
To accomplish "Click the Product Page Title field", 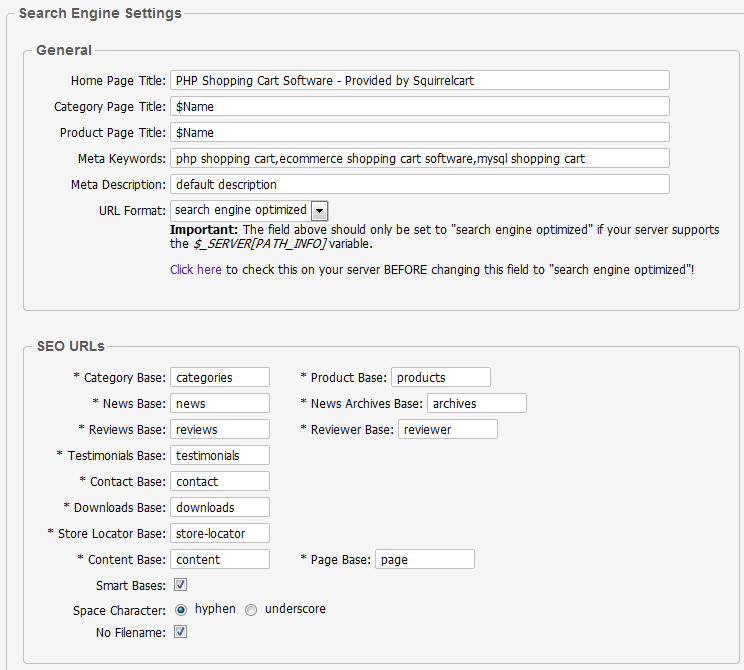I will click(419, 132).
